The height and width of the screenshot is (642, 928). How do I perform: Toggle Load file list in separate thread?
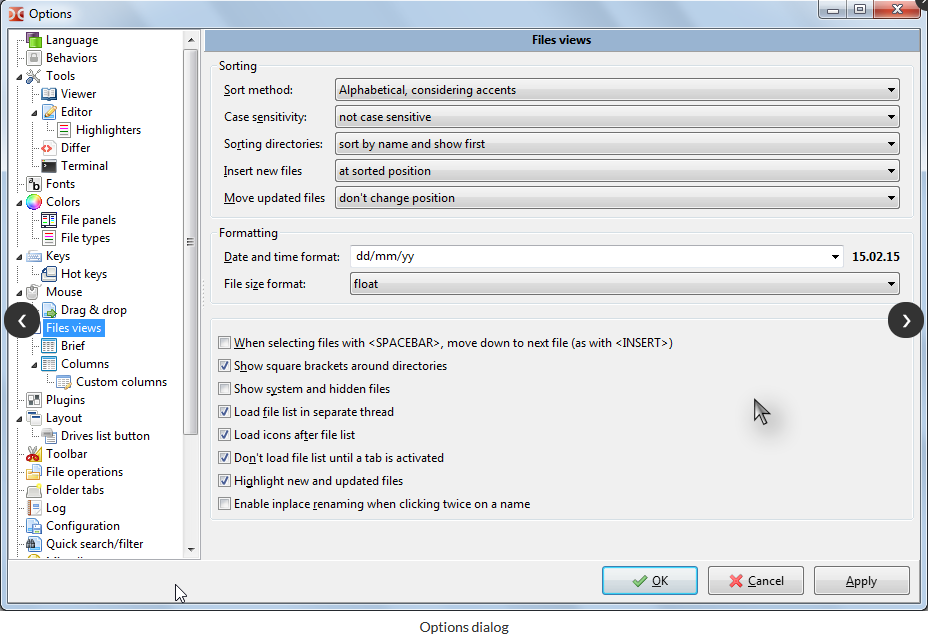tap(224, 412)
